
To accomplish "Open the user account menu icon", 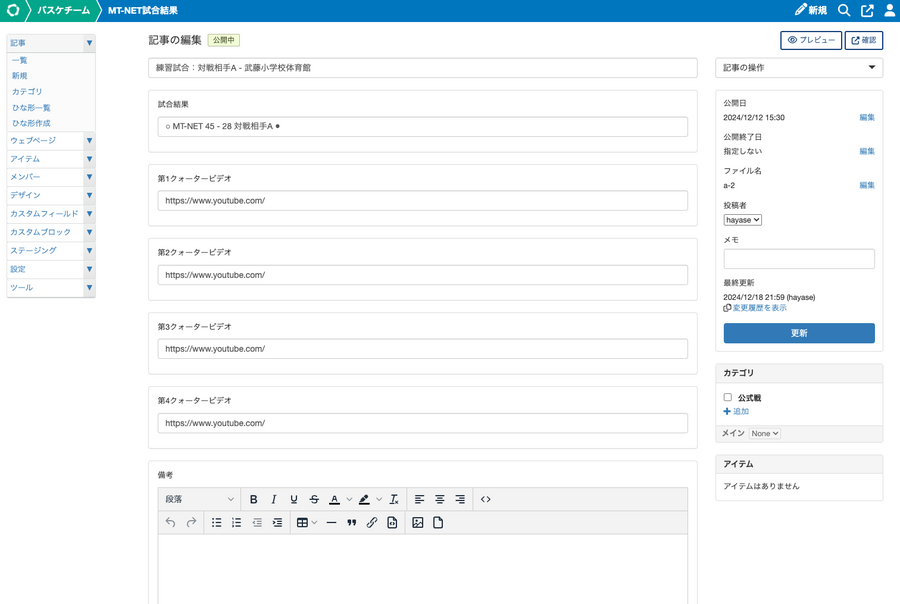I will tap(889, 10).
